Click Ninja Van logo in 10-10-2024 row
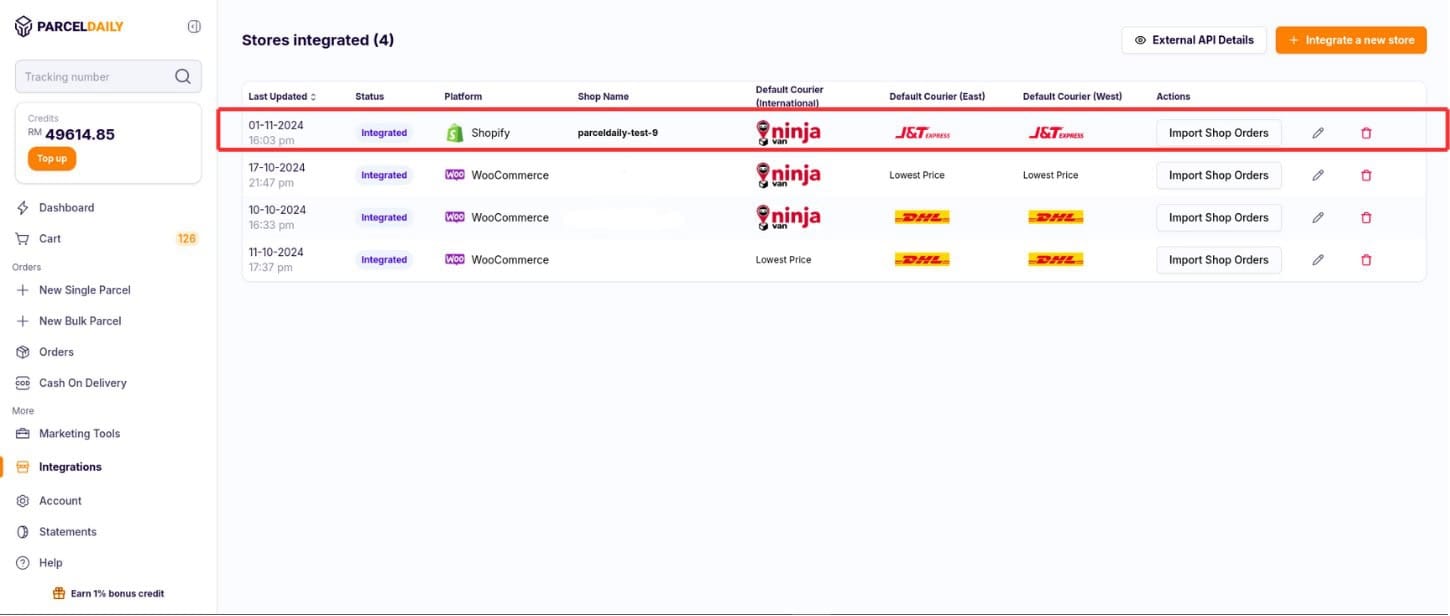Image resolution: width=1450 pixels, height=616 pixels. pyautogui.click(x=788, y=217)
